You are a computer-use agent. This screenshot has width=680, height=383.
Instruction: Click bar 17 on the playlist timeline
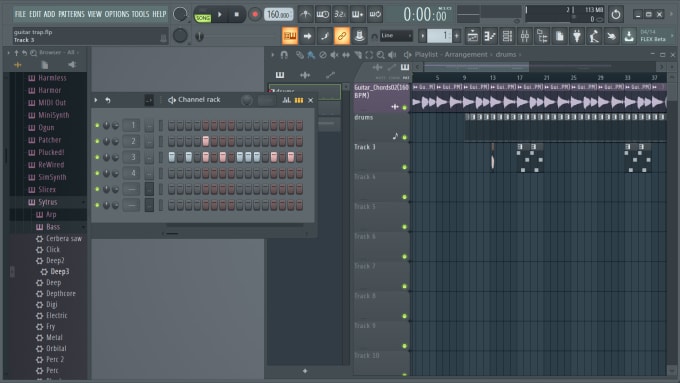tap(520, 78)
